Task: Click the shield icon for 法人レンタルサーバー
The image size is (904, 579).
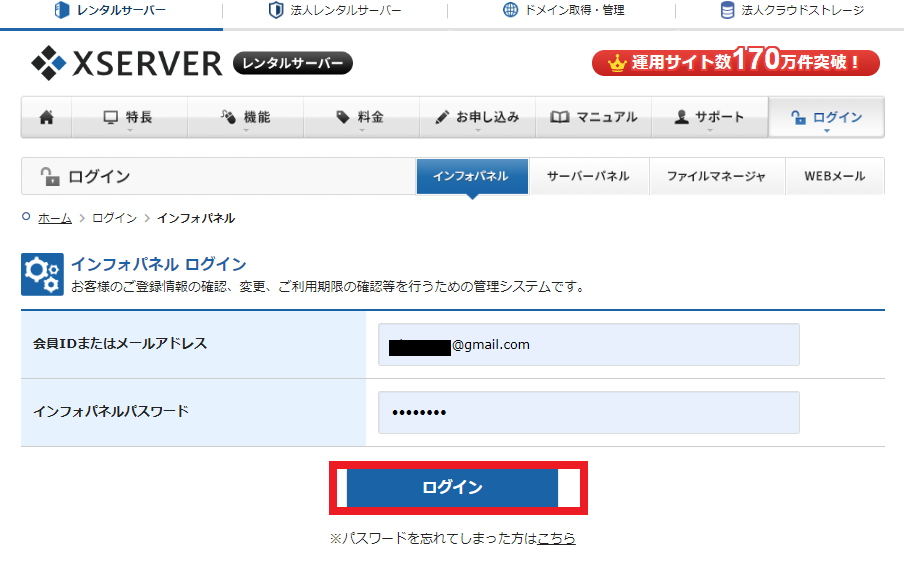Action: [276, 11]
